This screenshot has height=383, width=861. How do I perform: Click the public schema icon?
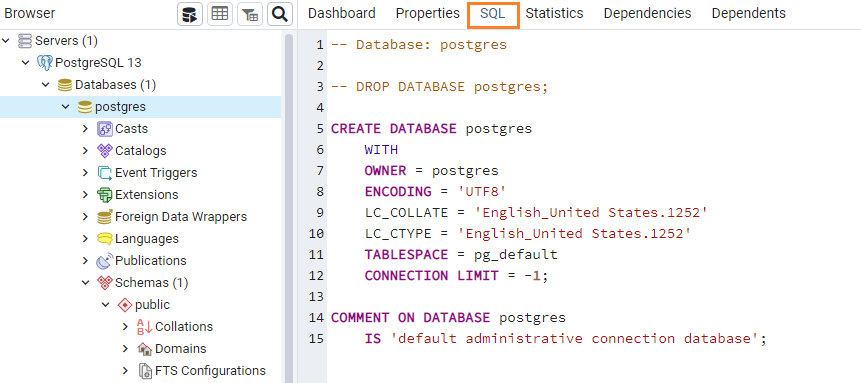pyautogui.click(x=125, y=305)
